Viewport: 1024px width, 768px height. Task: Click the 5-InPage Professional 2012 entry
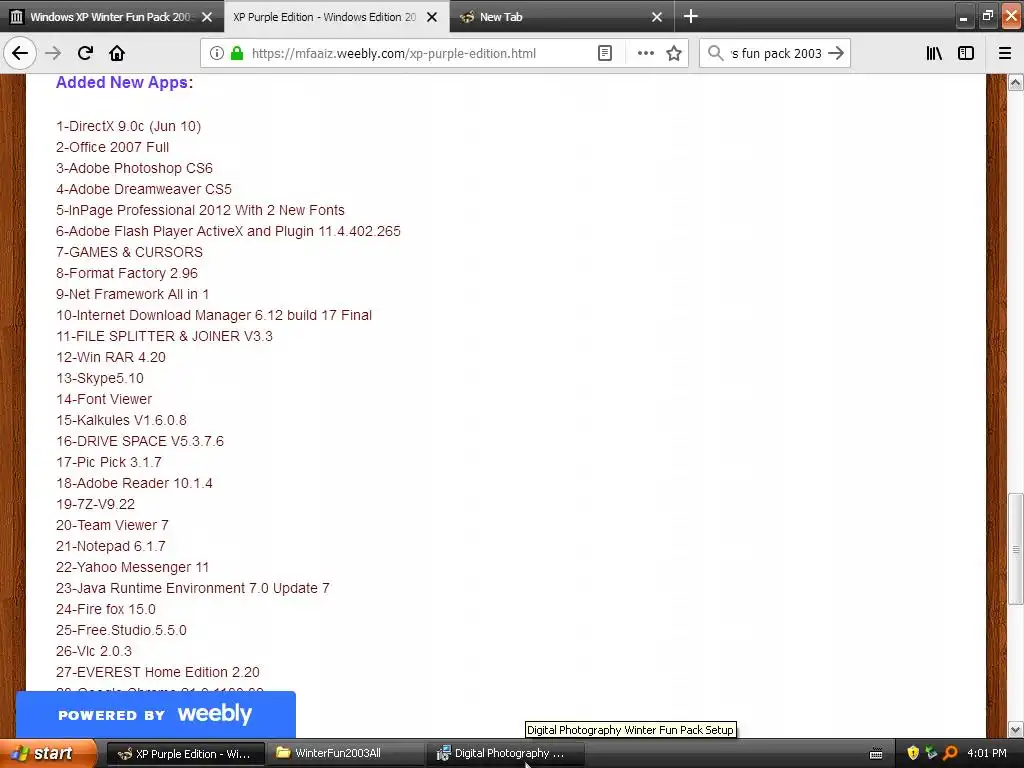tap(200, 210)
